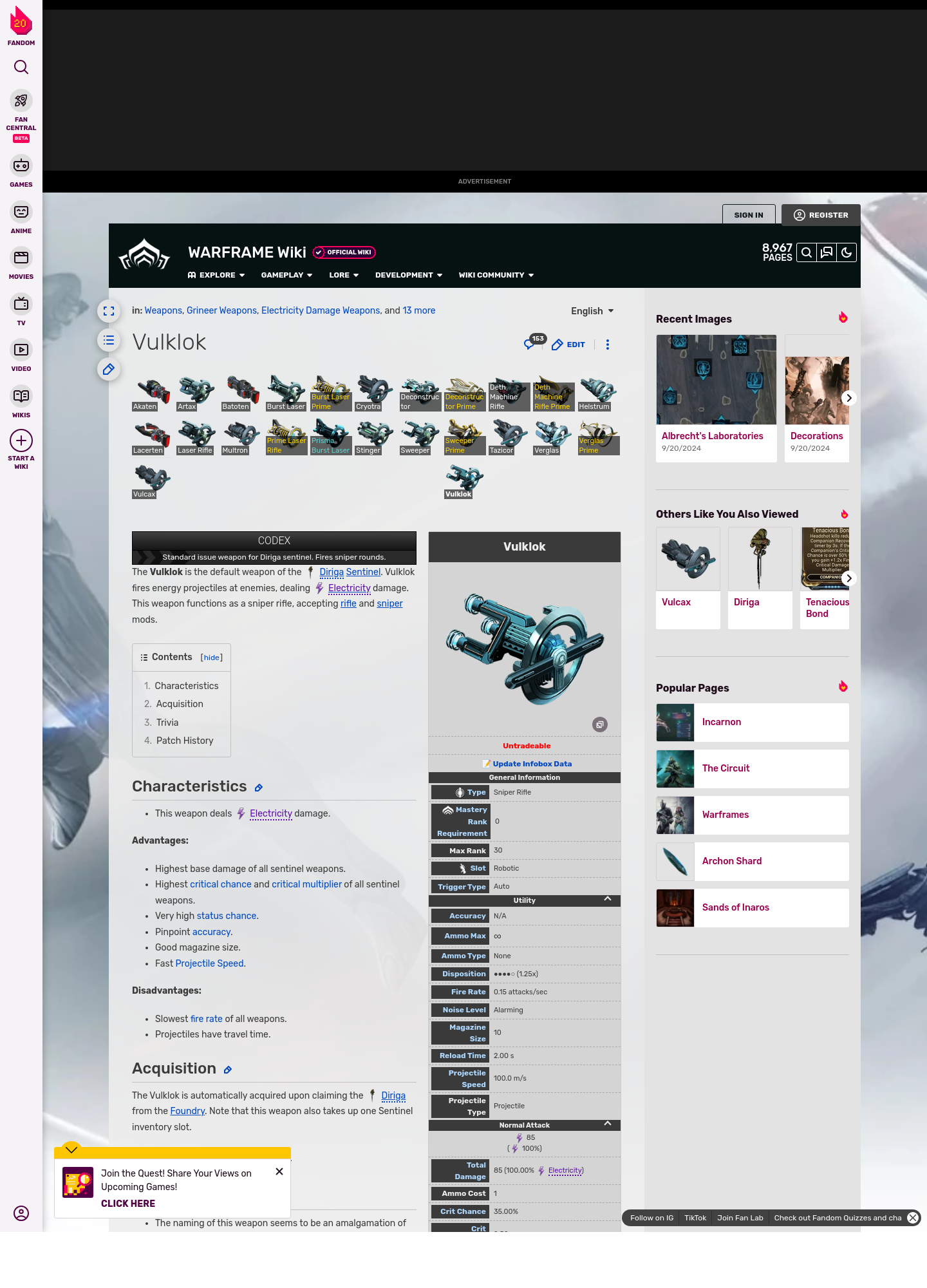
Task: Collapse the Utility infobox section
Action: click(x=608, y=899)
